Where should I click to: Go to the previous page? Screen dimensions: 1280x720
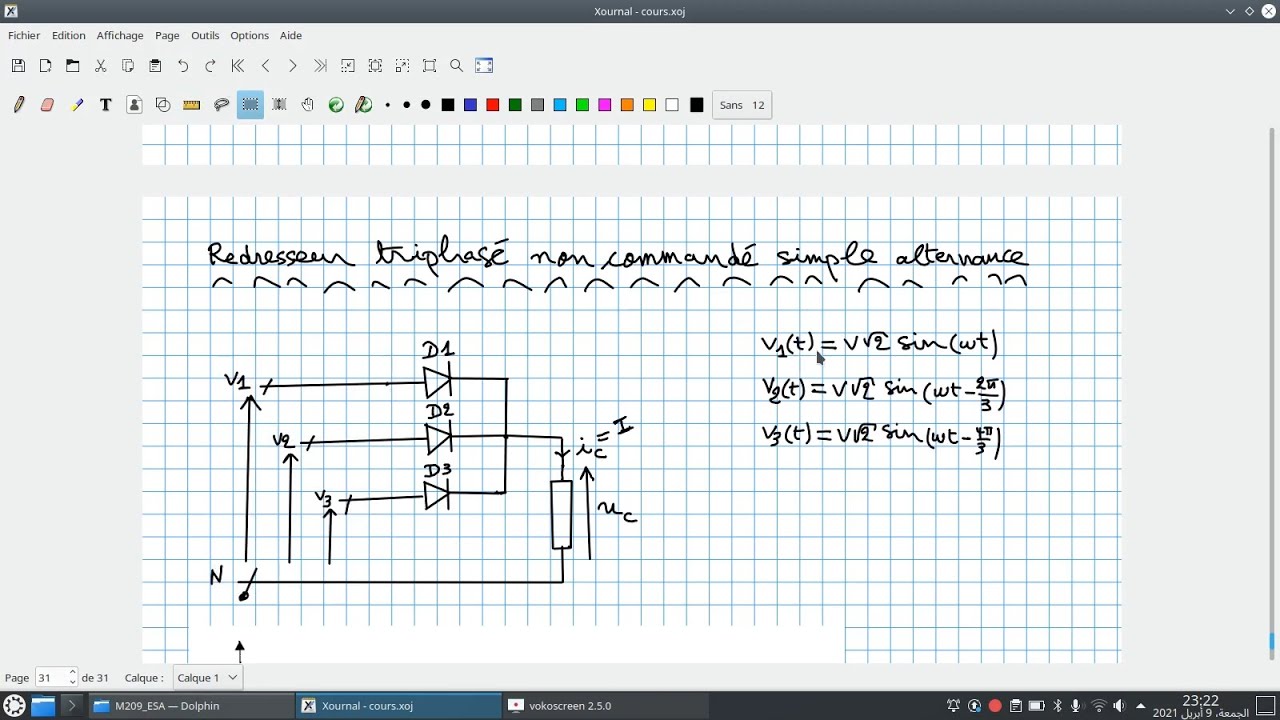pyautogui.click(x=265, y=66)
